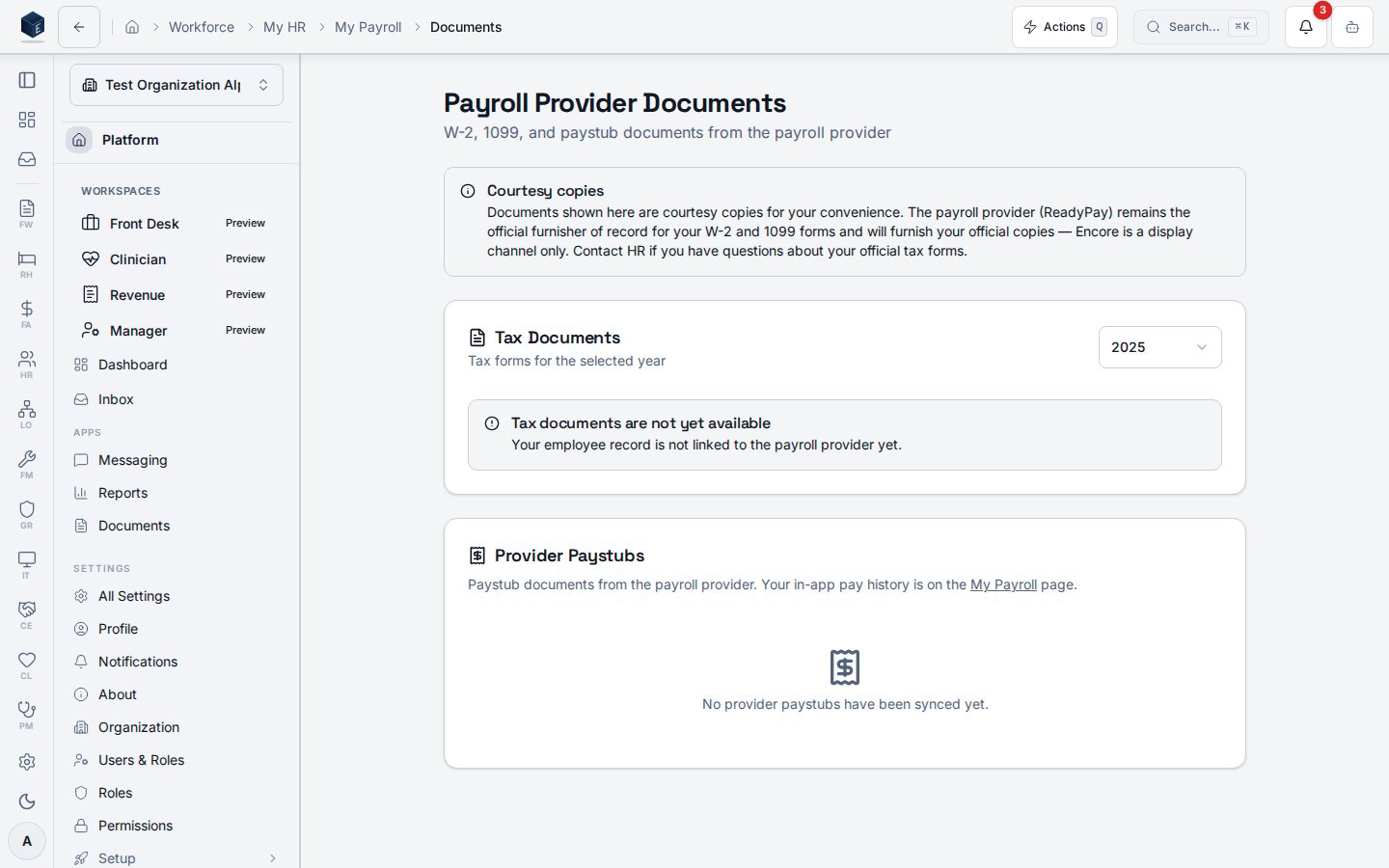Open the settings gear rail icon

[27, 762]
